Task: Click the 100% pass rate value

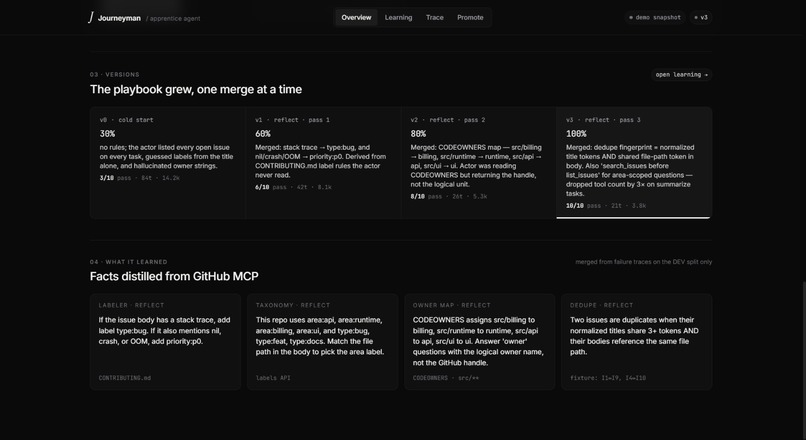Action: click(x=576, y=134)
